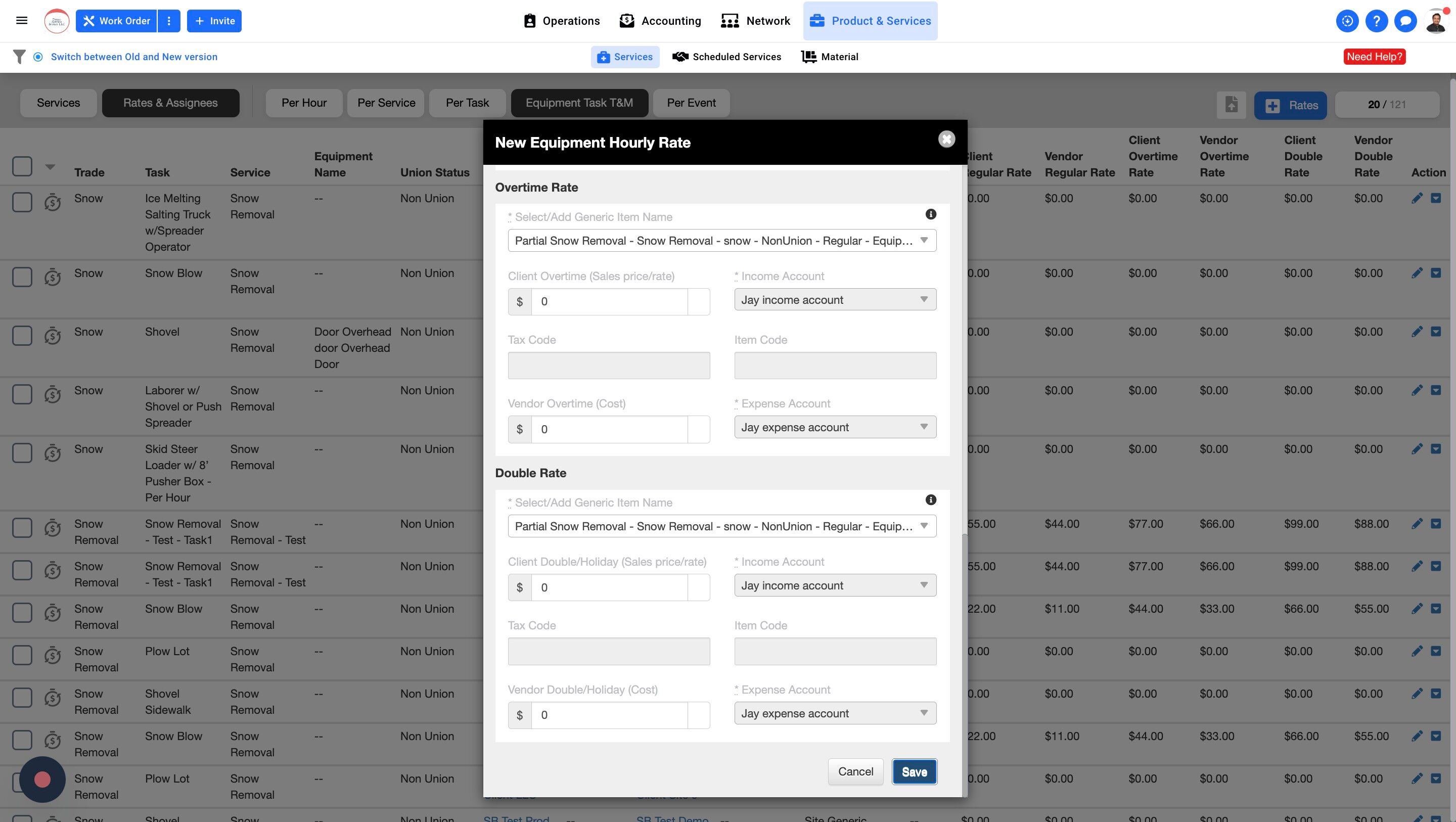This screenshot has height=822, width=1456.
Task: Click the help question mark icon
Action: [x=1376, y=21]
